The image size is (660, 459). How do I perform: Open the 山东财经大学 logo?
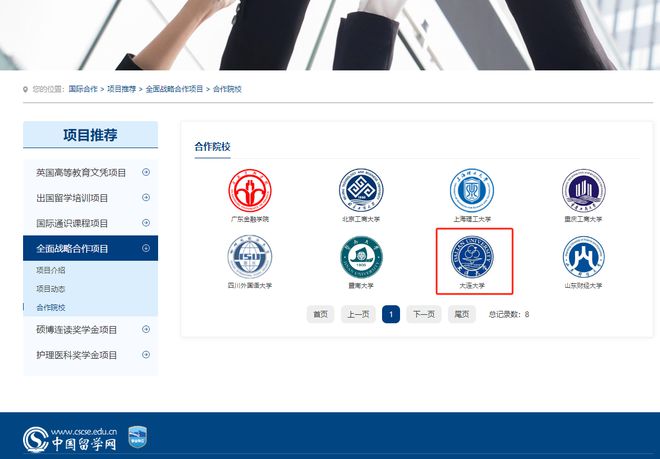coord(583,257)
